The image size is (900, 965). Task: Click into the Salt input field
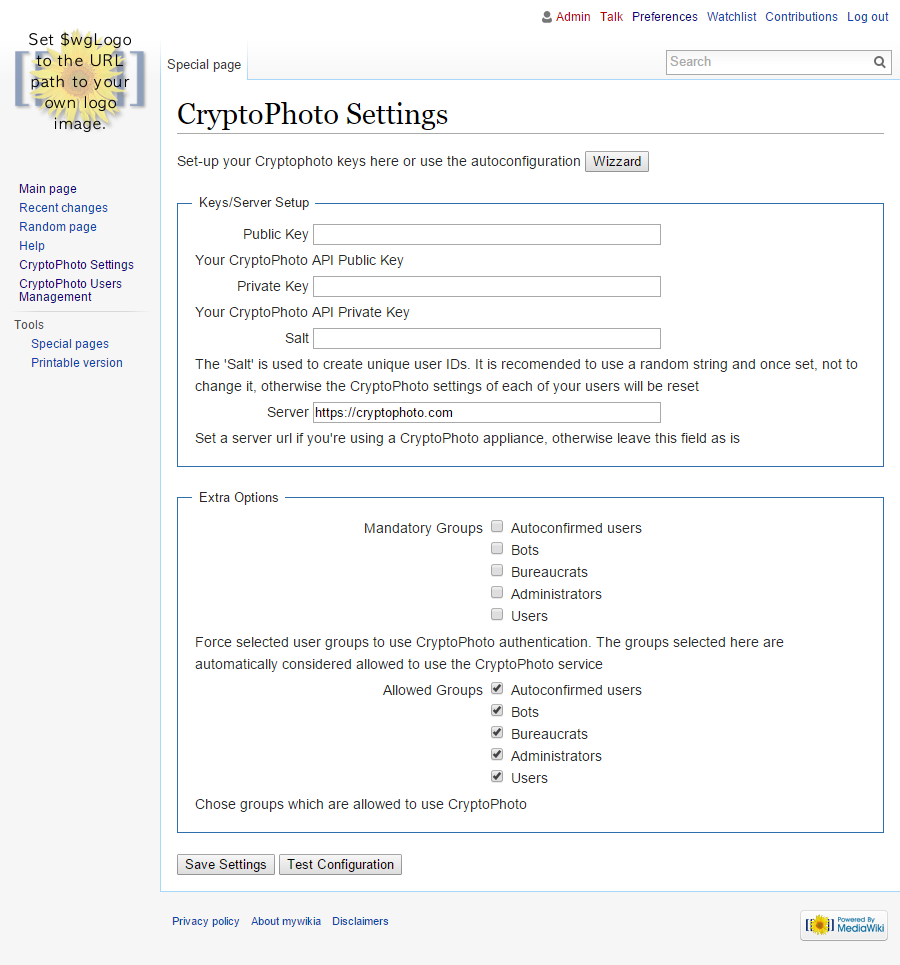click(487, 338)
